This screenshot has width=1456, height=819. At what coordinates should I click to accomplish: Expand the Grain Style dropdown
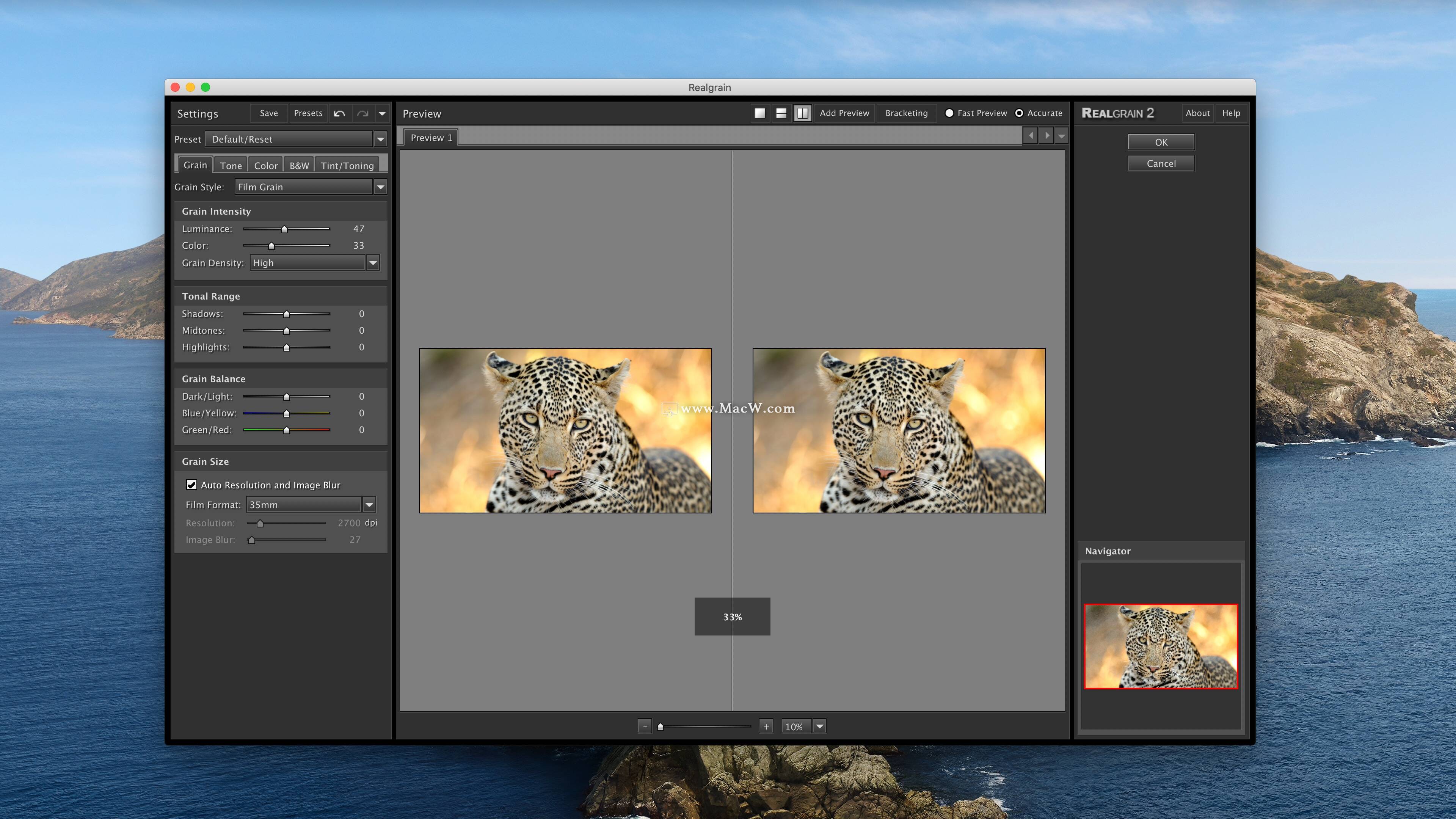point(380,187)
